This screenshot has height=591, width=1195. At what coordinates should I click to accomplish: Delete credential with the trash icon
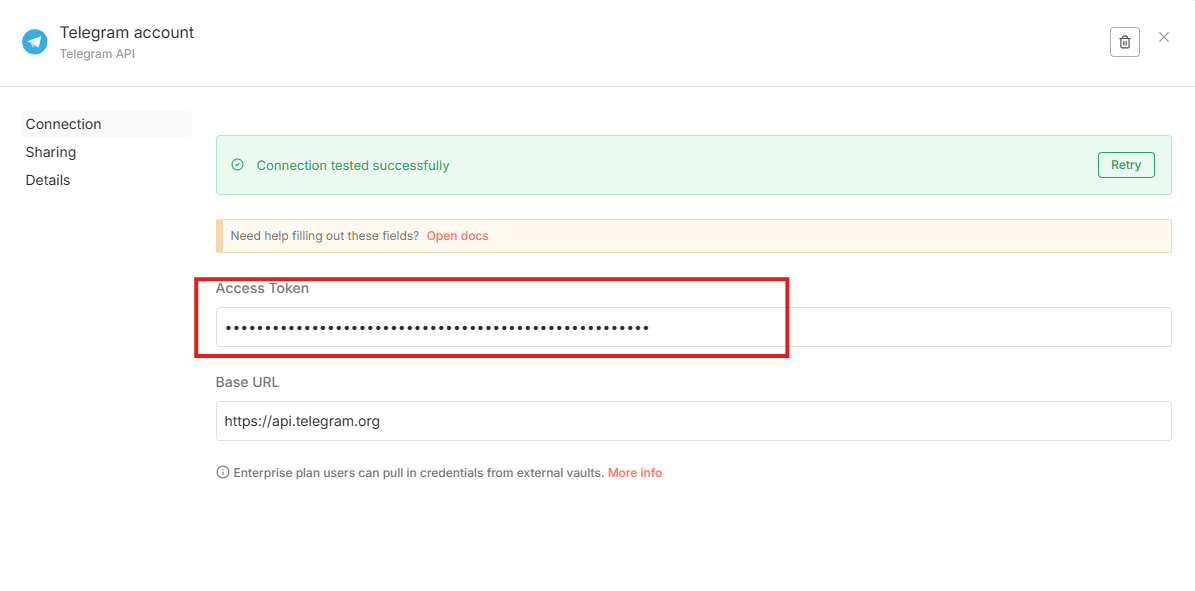(x=1124, y=42)
